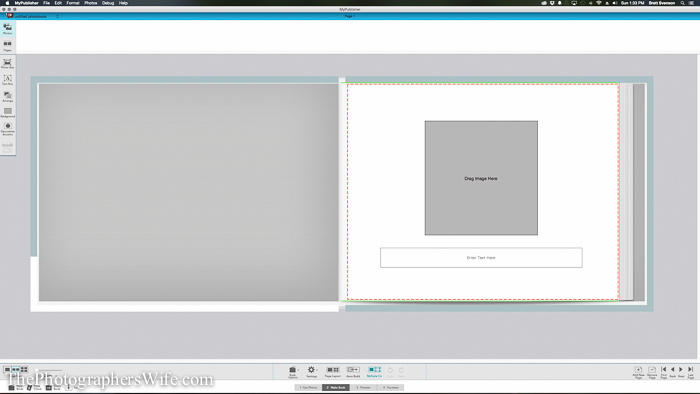
Task: Jump to First Page
Action: pos(664,372)
